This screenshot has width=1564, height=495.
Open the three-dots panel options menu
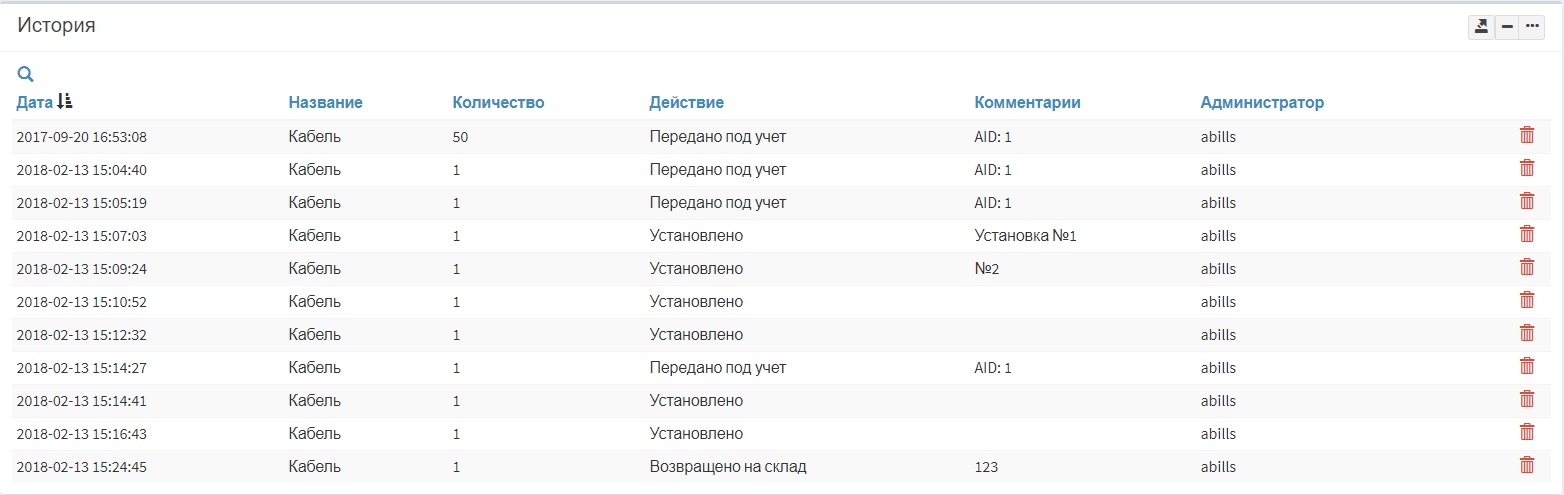[1532, 27]
